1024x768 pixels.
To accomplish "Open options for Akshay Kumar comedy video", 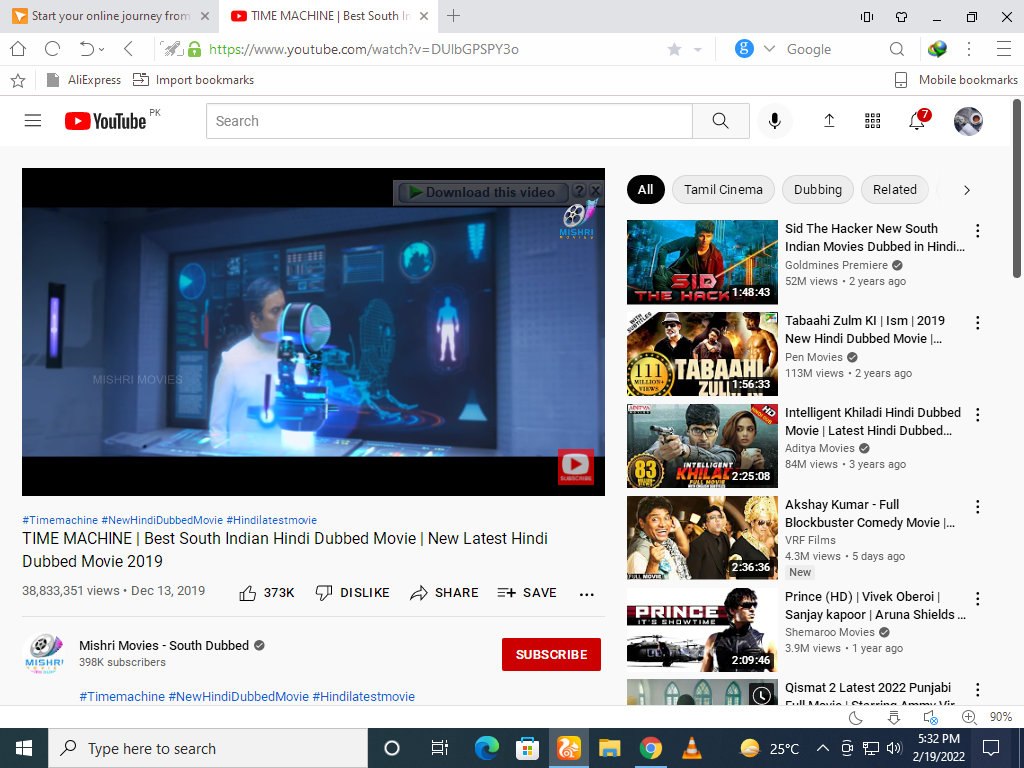I will coord(978,507).
